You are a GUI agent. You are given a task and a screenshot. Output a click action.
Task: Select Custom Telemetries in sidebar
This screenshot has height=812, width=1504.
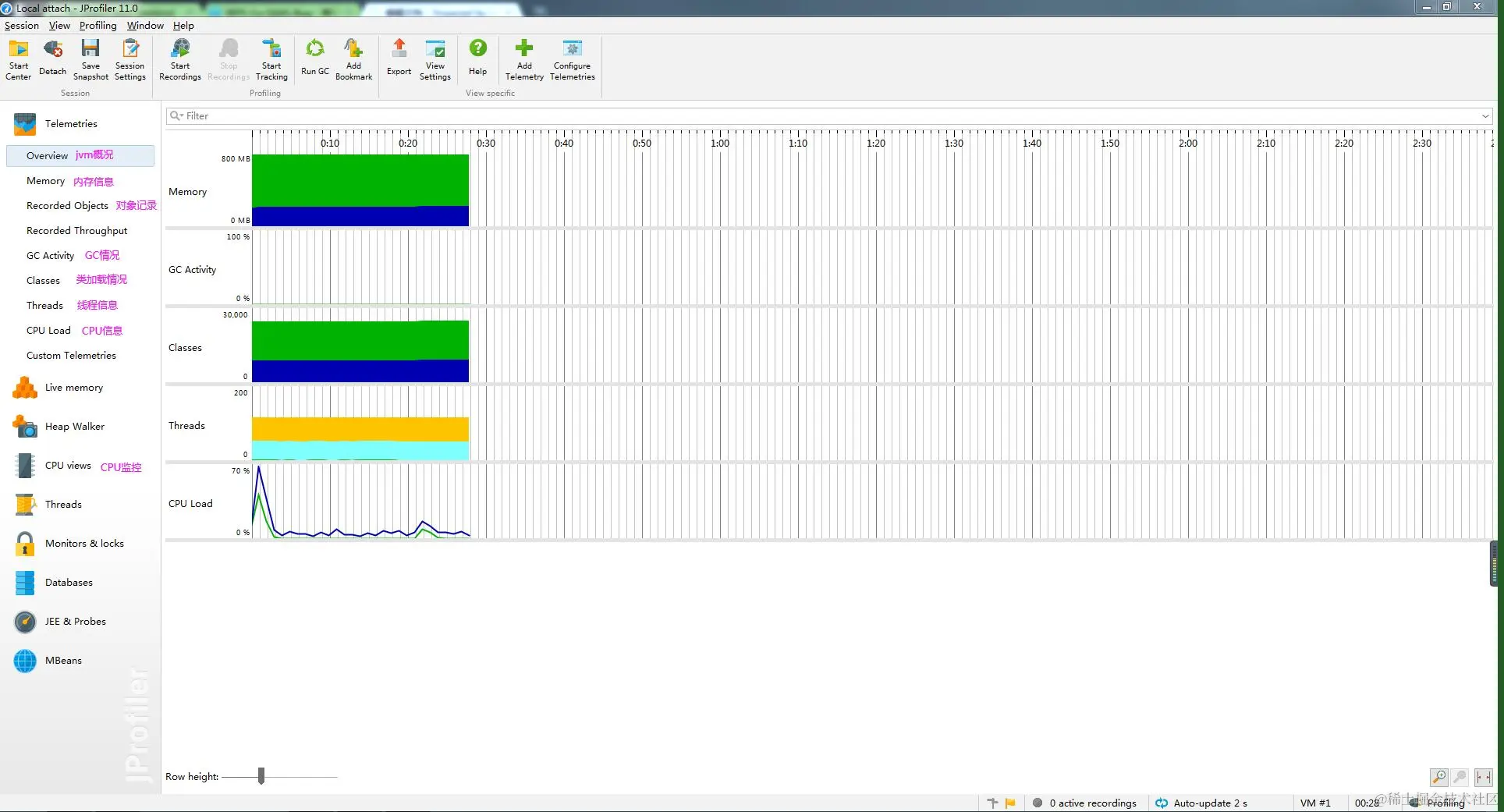pos(71,356)
